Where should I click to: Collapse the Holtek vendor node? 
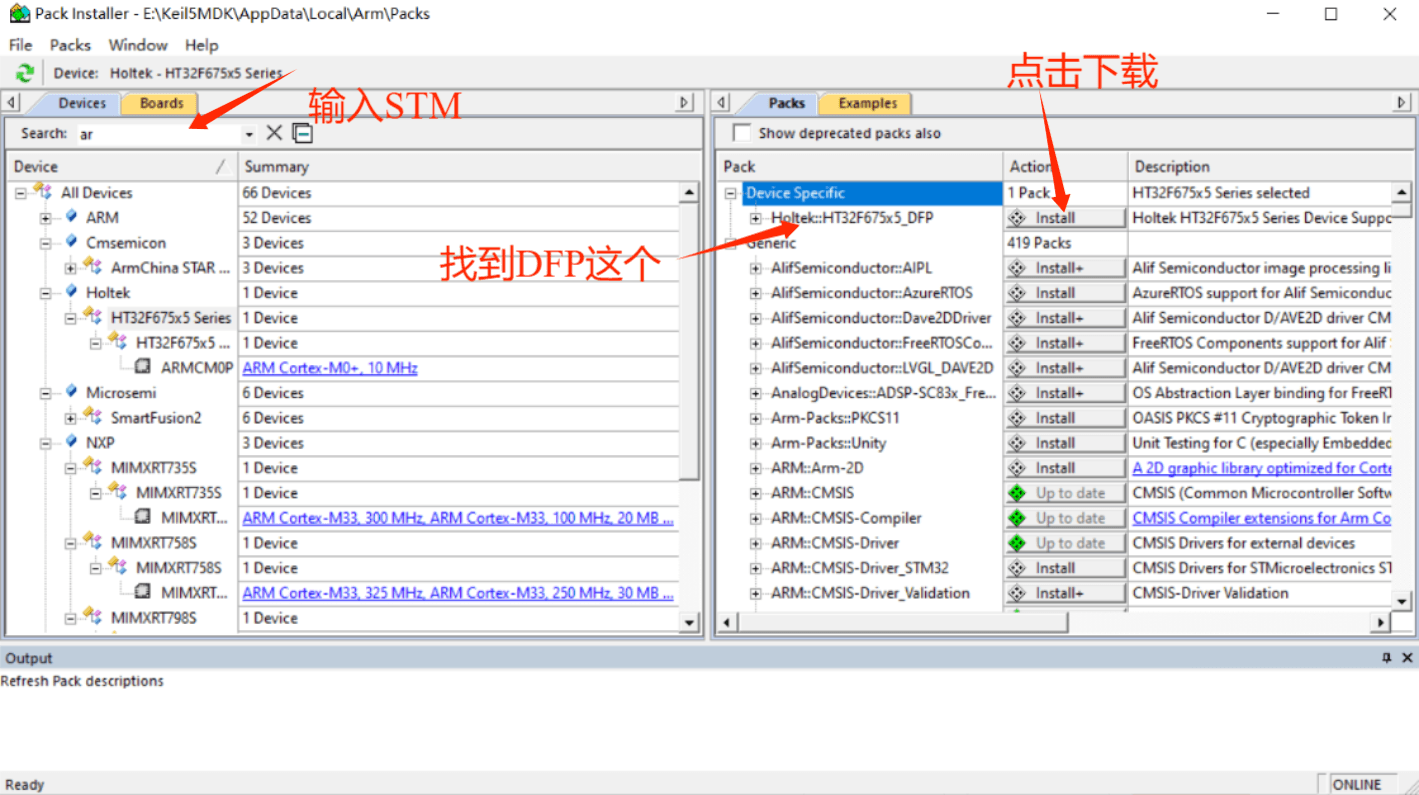(x=46, y=293)
